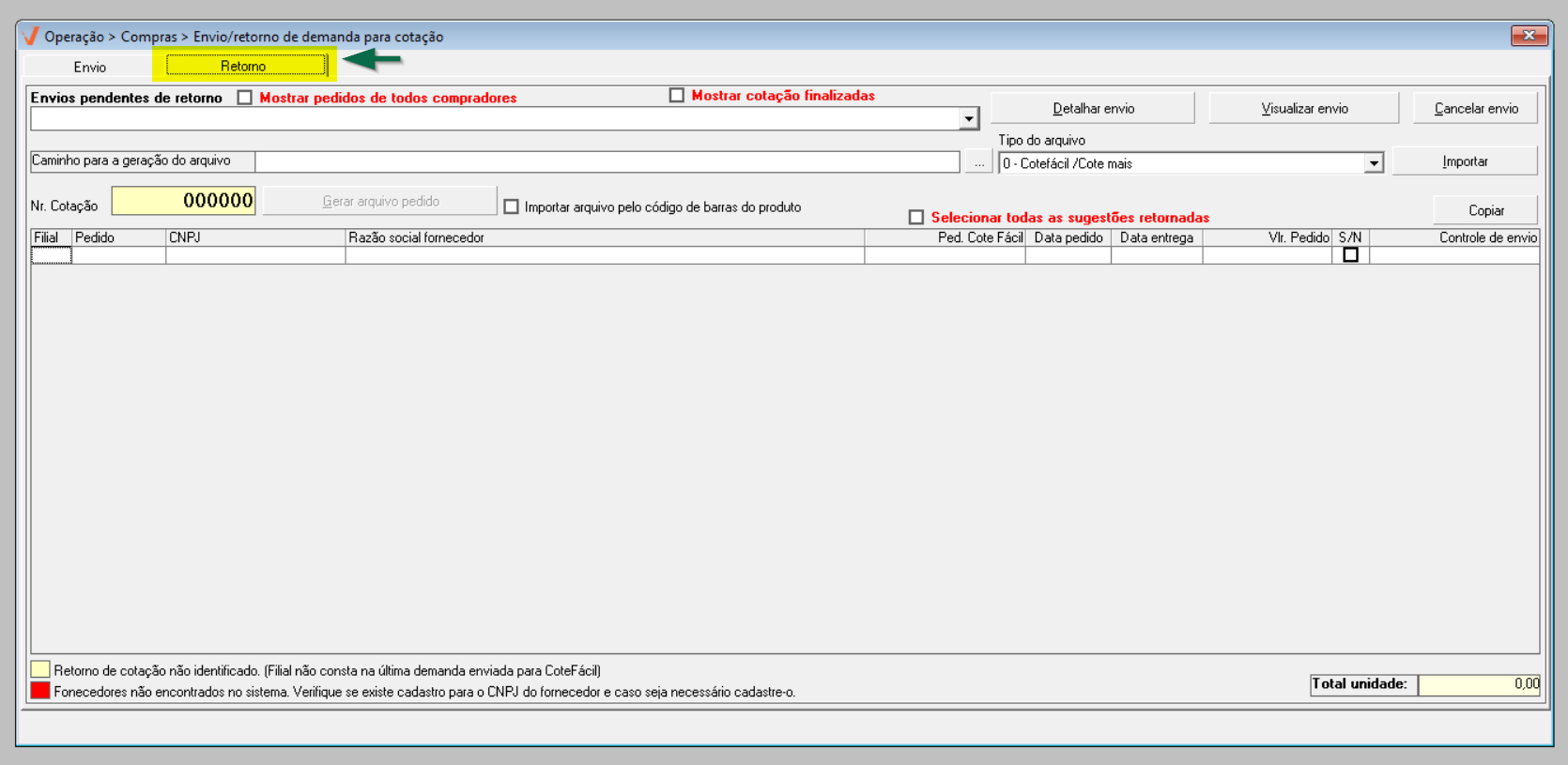Cancel the shipment with Cancelar envio
The height and width of the screenshot is (765, 1568).
[1476, 108]
